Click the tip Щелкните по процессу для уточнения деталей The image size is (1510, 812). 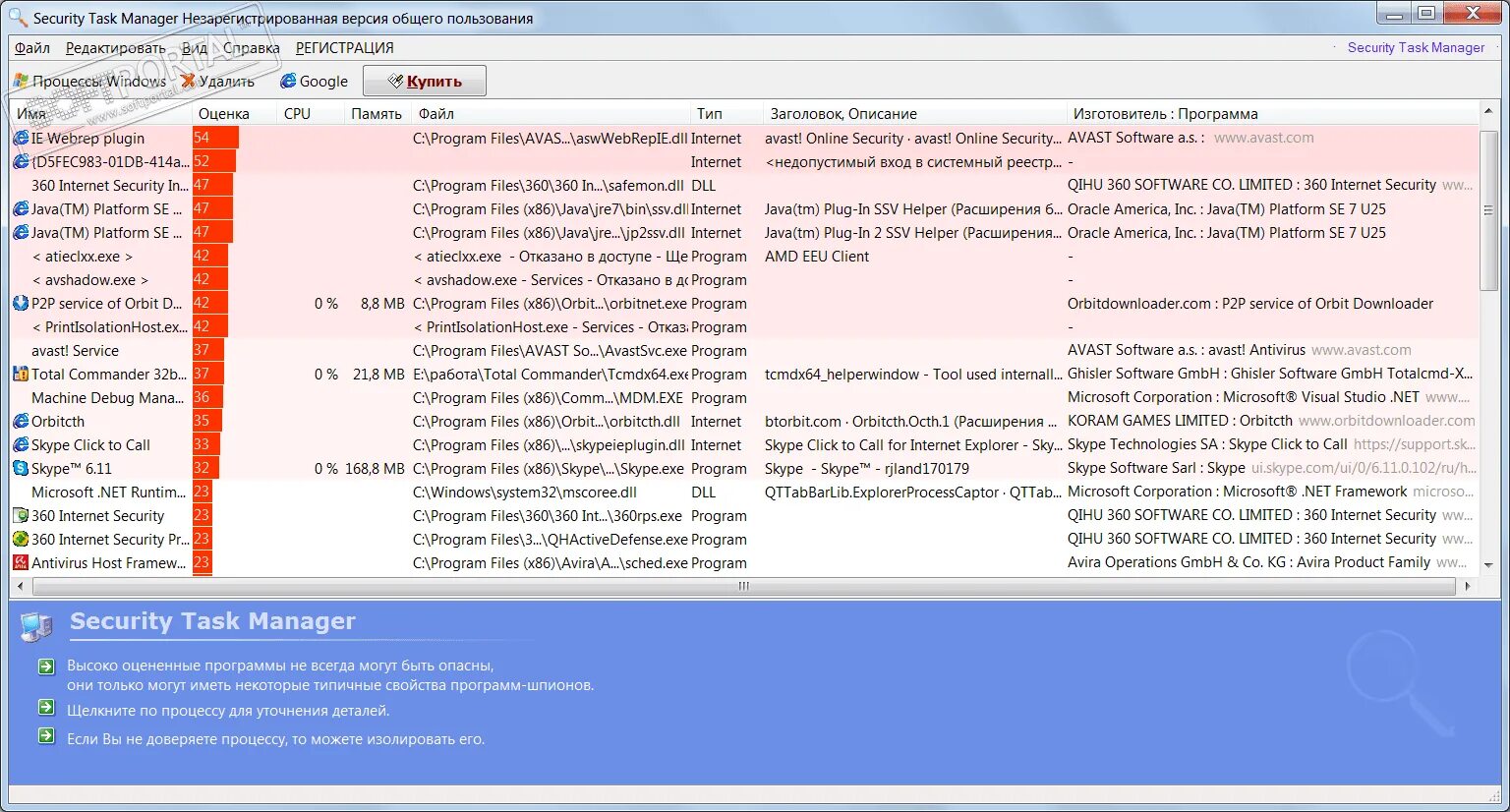pyautogui.click(x=228, y=711)
